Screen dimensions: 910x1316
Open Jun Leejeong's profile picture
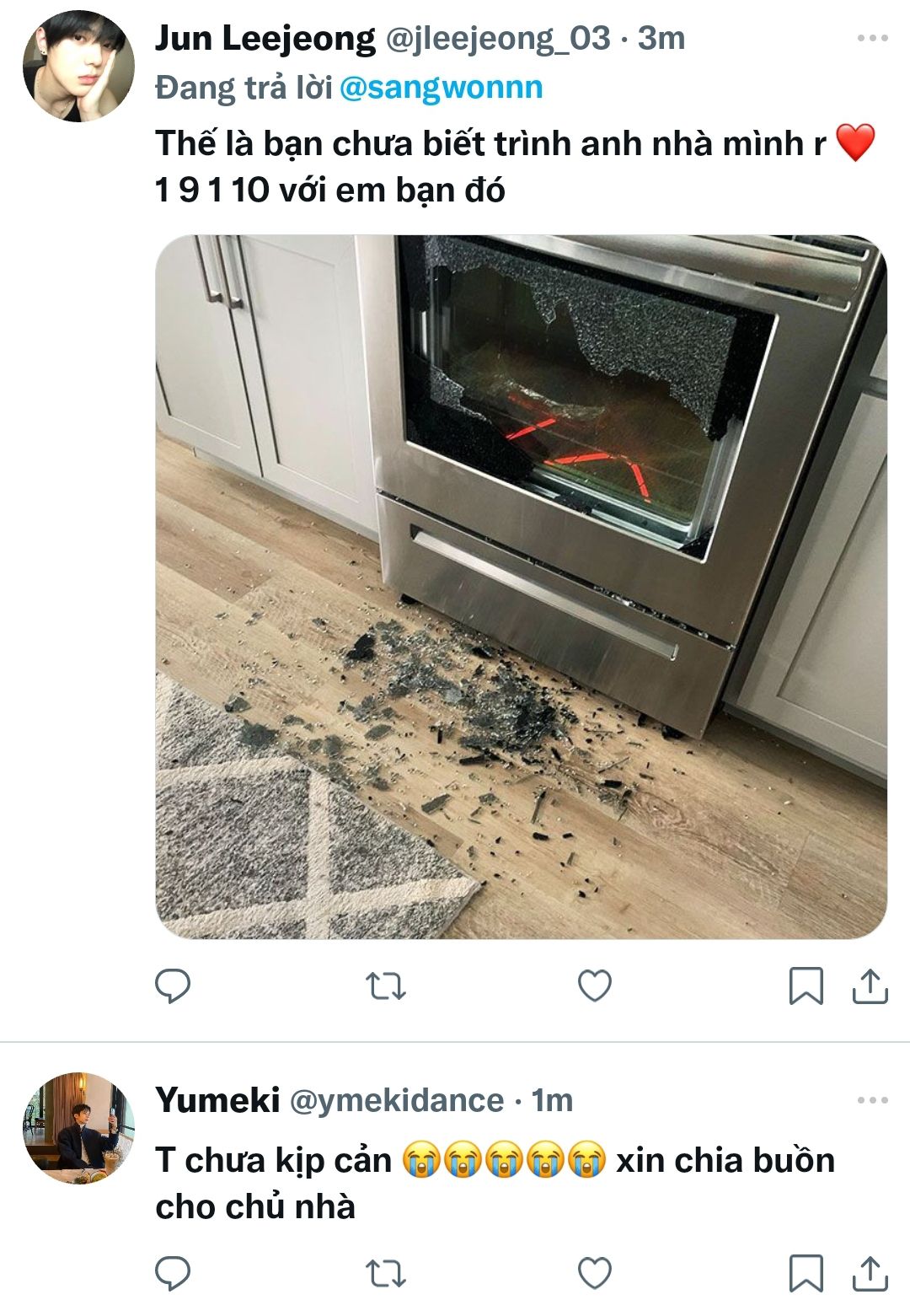point(78,67)
